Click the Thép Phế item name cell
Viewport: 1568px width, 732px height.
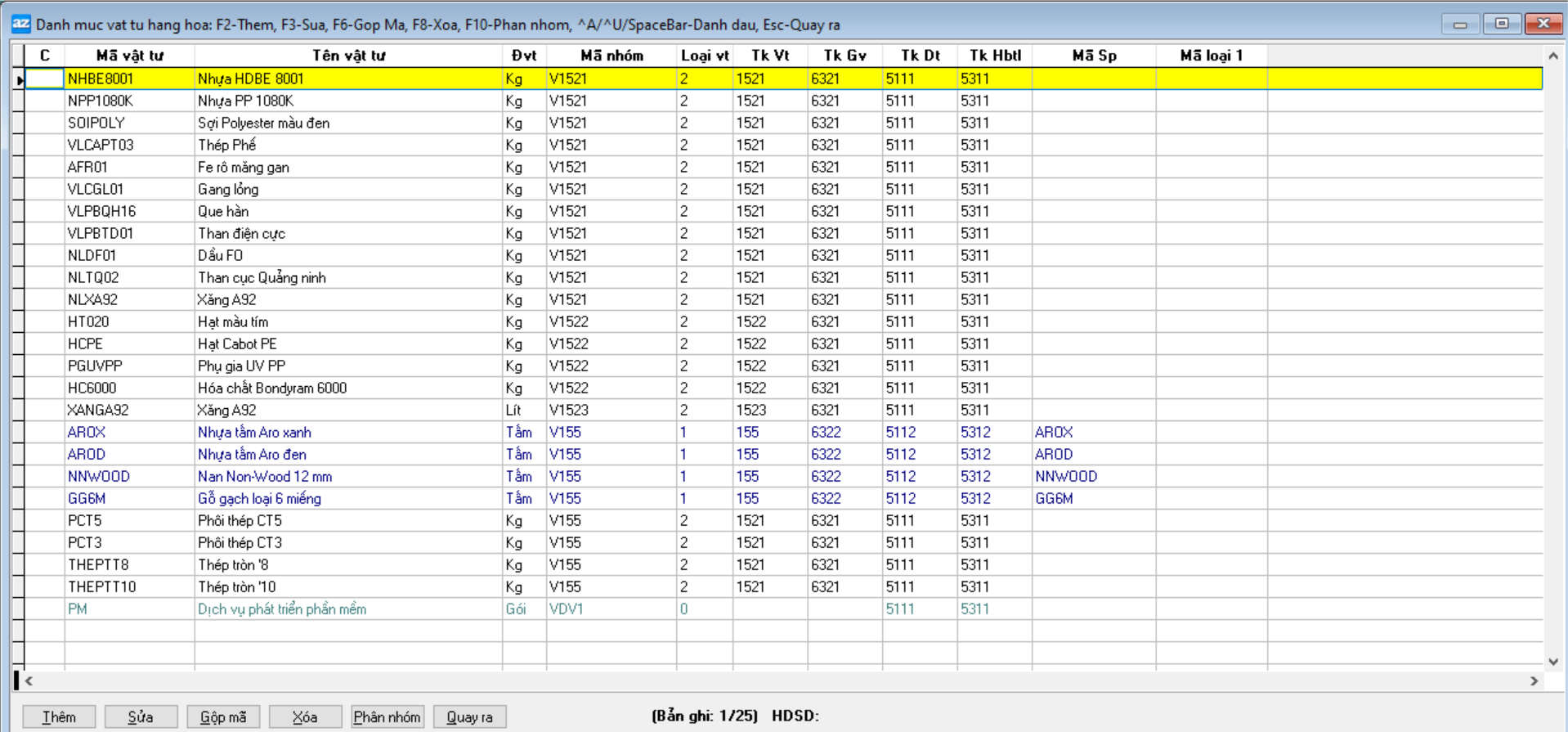(226, 145)
